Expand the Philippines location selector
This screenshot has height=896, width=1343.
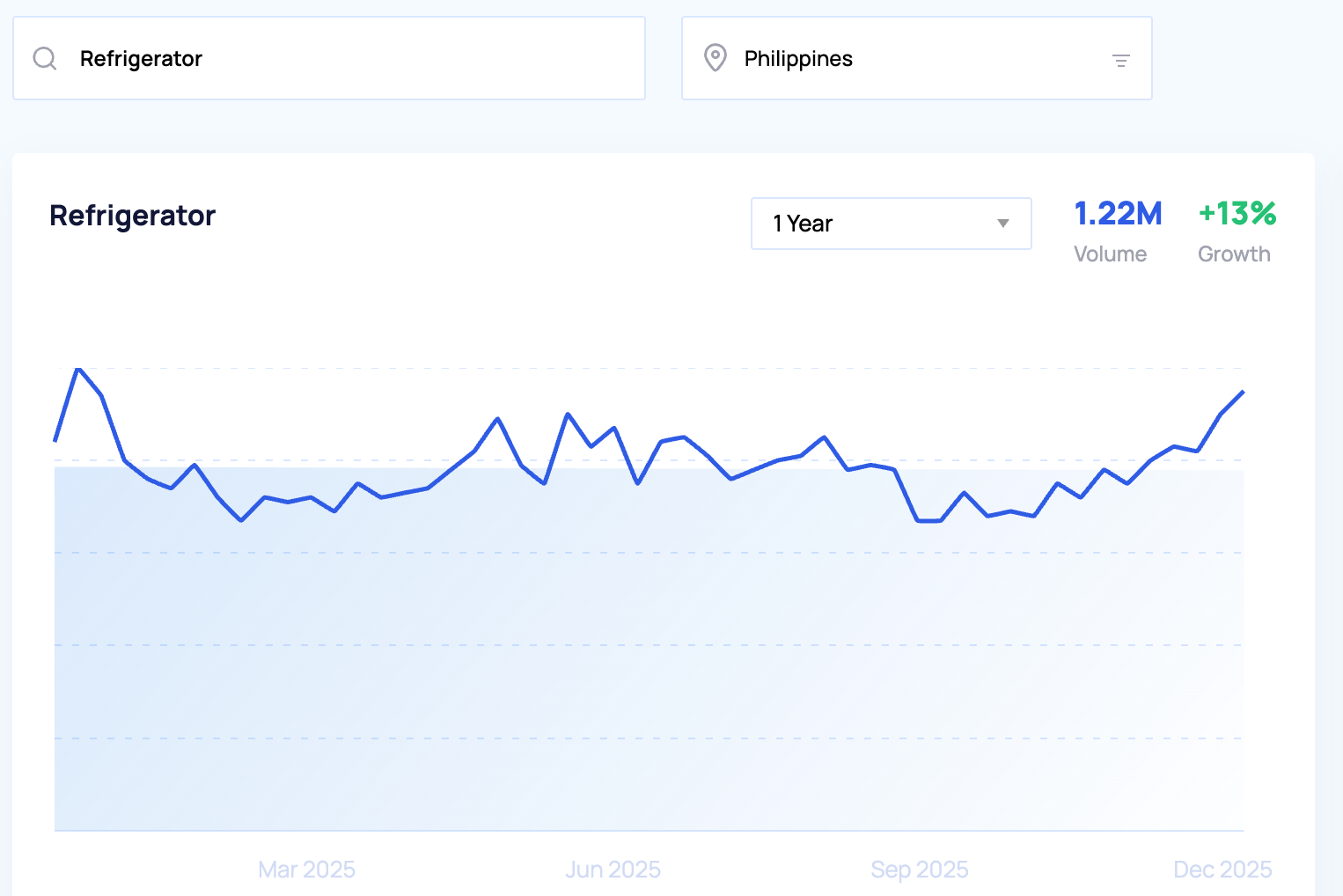915,58
